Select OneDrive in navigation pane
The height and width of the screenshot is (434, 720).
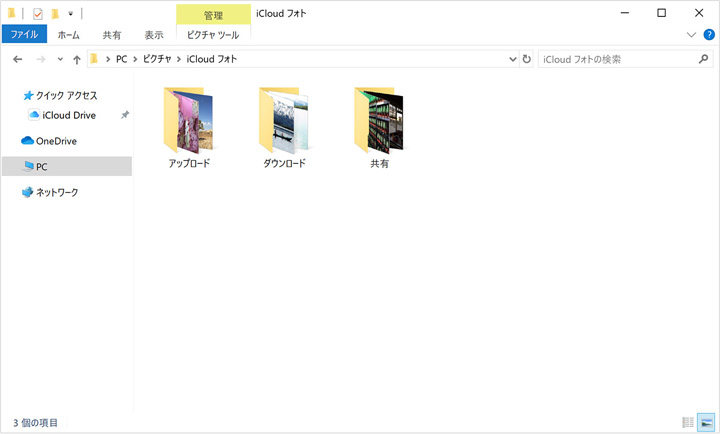pos(49,141)
